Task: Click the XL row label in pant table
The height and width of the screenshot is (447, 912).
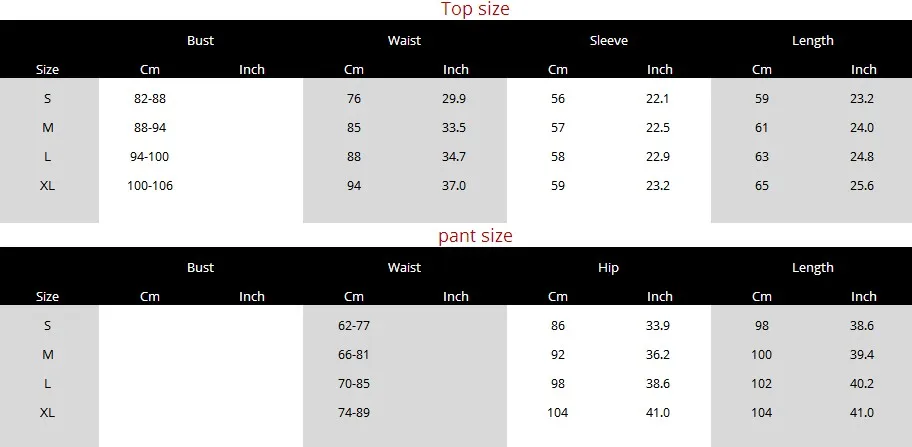Action: click(48, 413)
